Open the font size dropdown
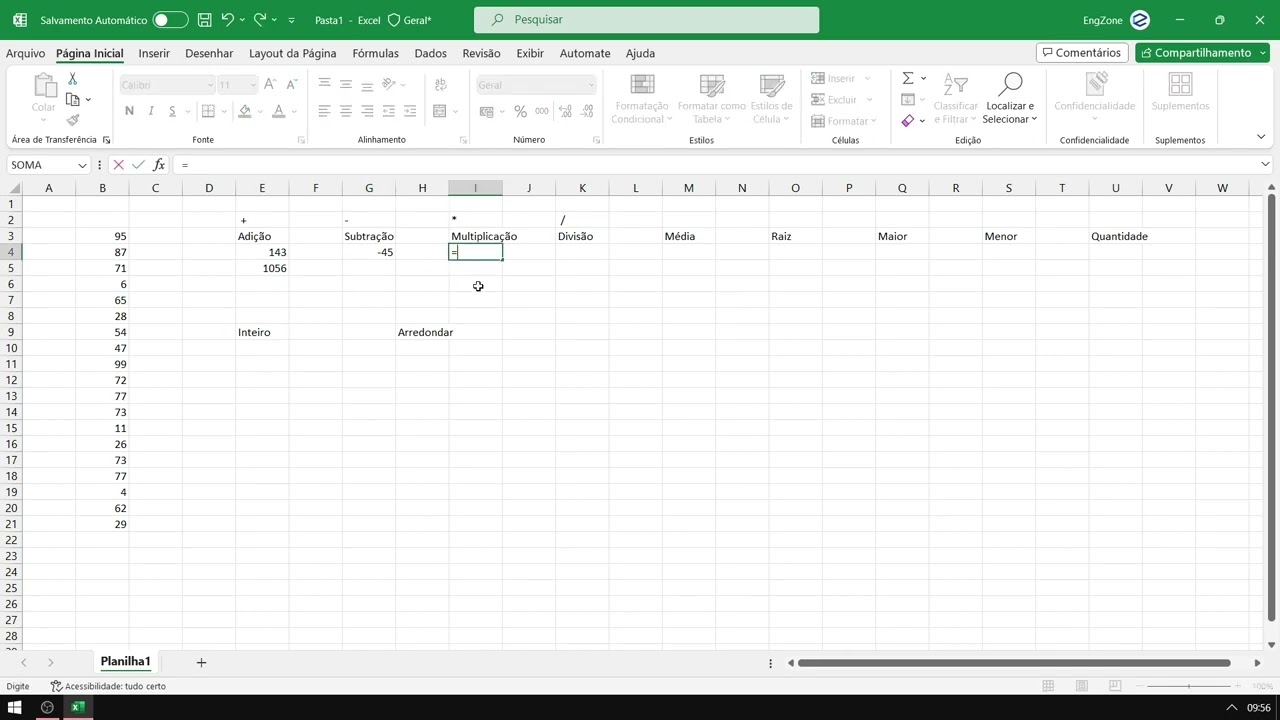 point(251,85)
